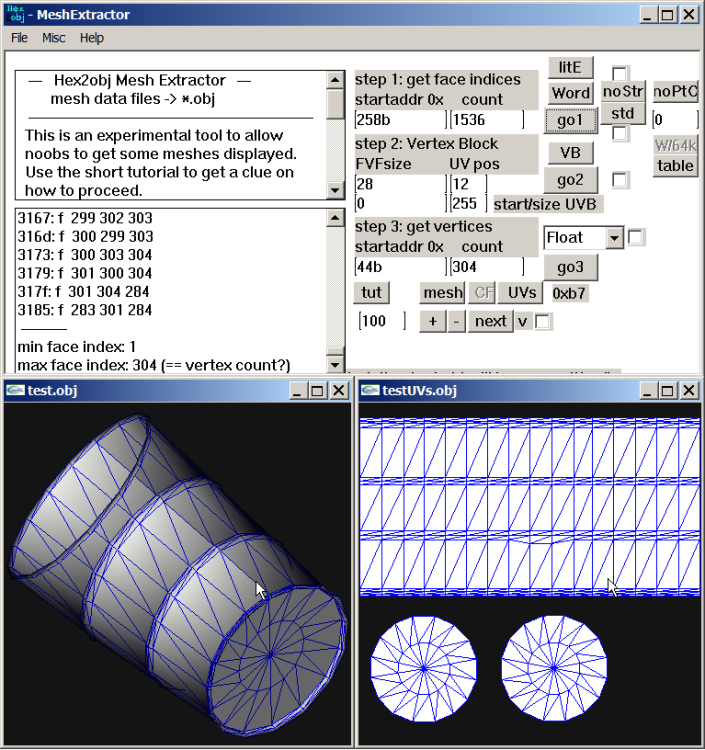Click the UVs button
Viewport: 705px width, 750px height.
click(x=521, y=292)
